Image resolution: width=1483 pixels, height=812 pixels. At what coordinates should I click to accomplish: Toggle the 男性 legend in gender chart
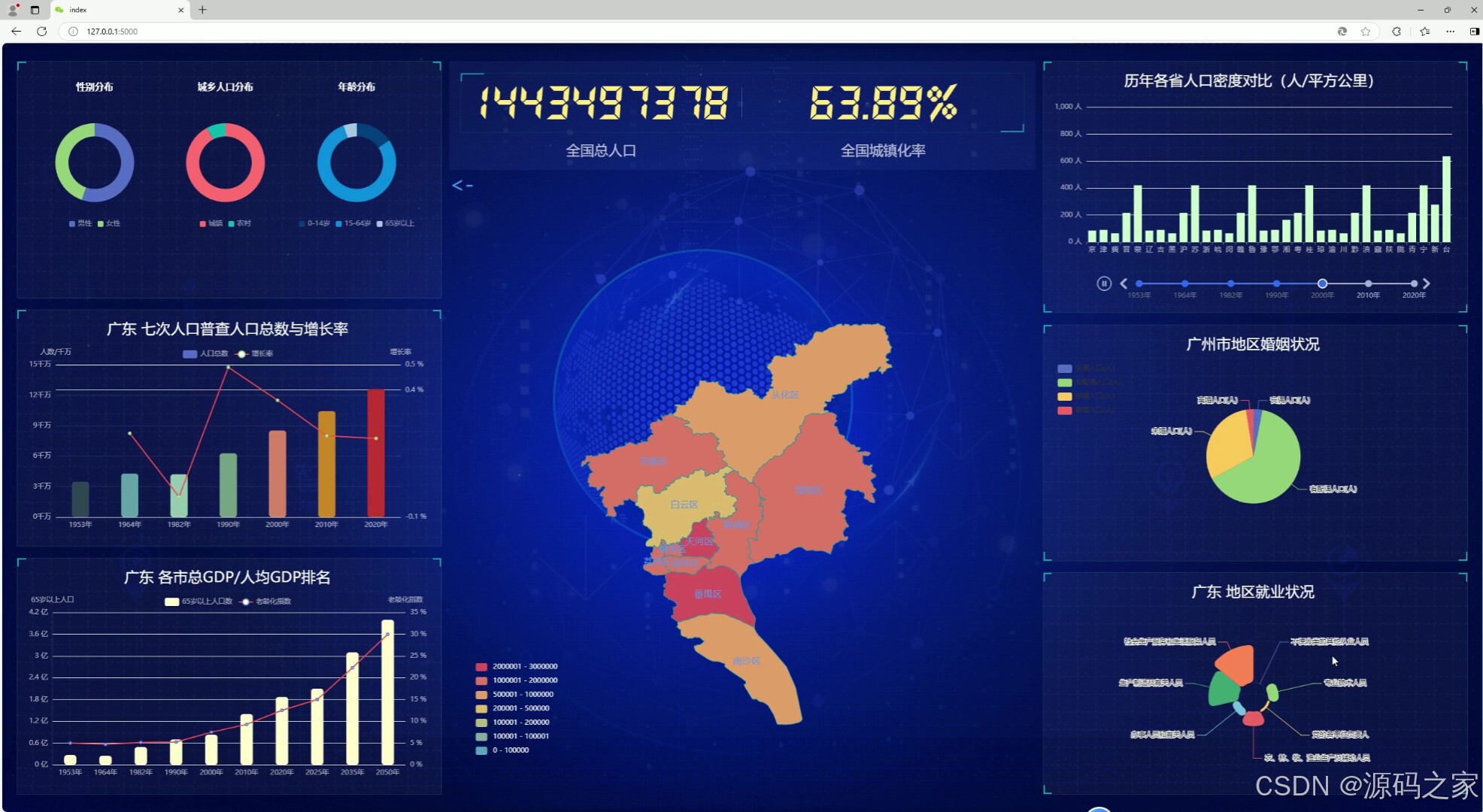click(x=80, y=223)
